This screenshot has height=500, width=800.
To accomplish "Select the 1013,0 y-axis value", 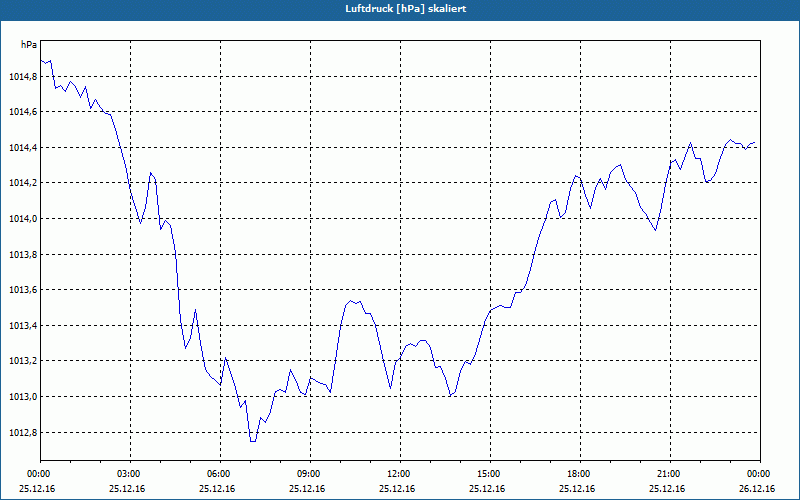I will click(23, 397).
